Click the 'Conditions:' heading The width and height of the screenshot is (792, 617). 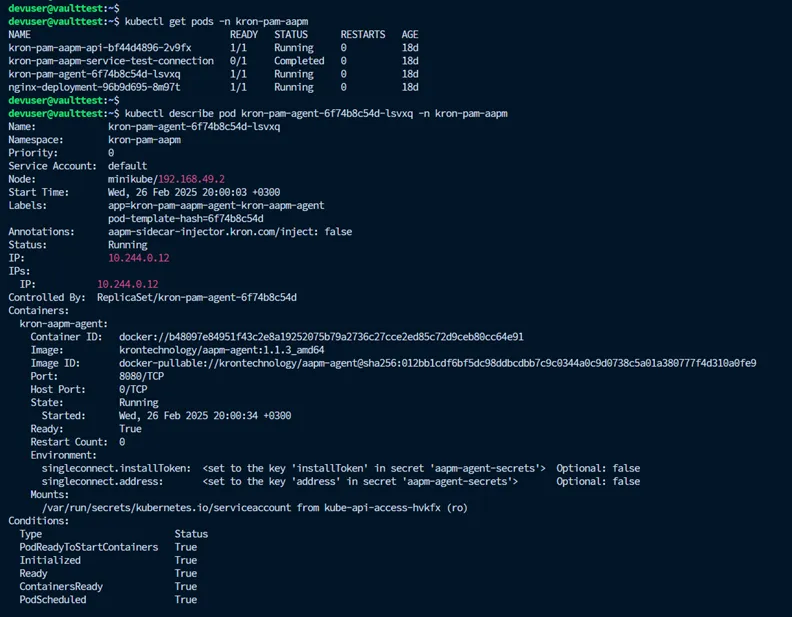coord(38,521)
